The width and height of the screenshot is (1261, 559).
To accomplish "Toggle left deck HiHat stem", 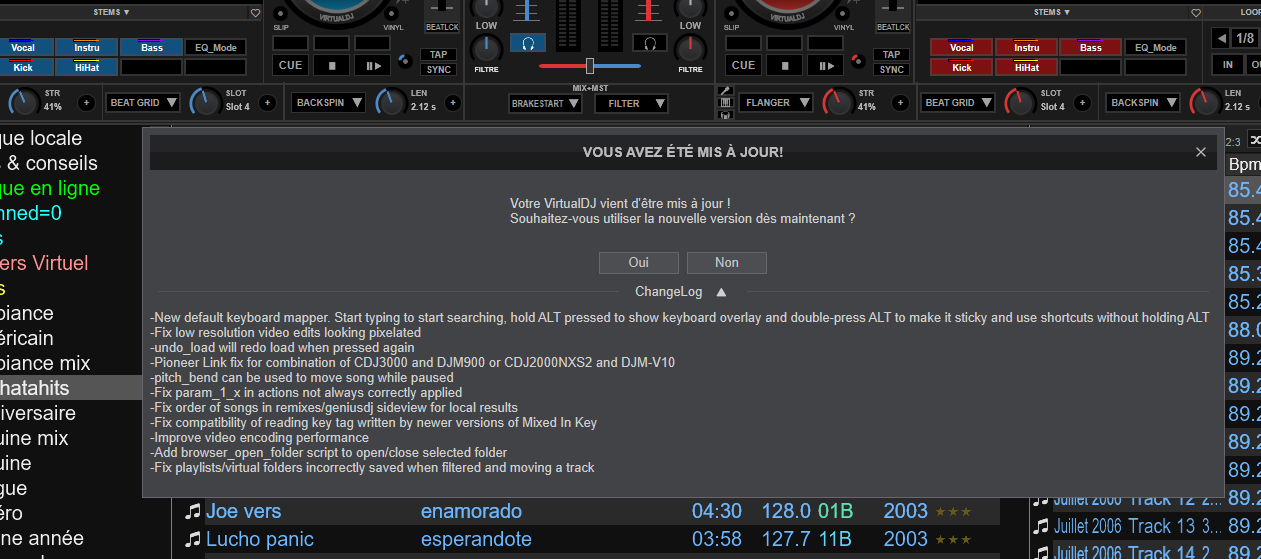I will tap(87, 67).
